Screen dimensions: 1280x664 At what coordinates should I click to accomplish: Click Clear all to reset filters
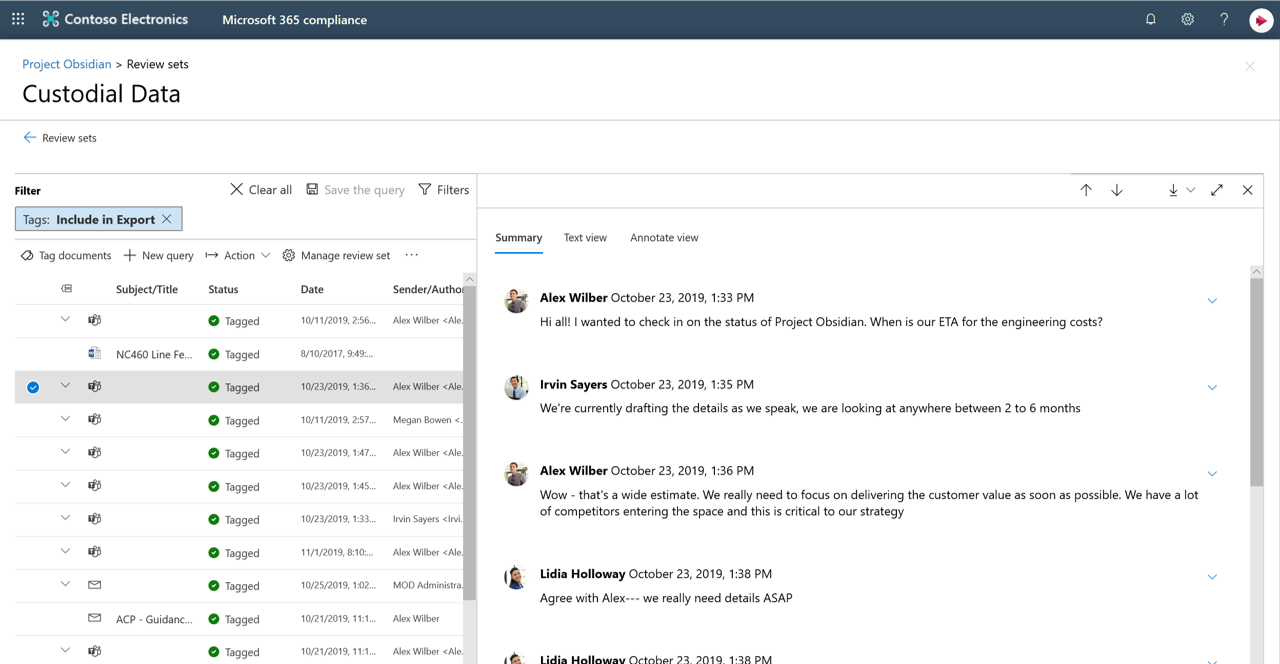pos(259,189)
